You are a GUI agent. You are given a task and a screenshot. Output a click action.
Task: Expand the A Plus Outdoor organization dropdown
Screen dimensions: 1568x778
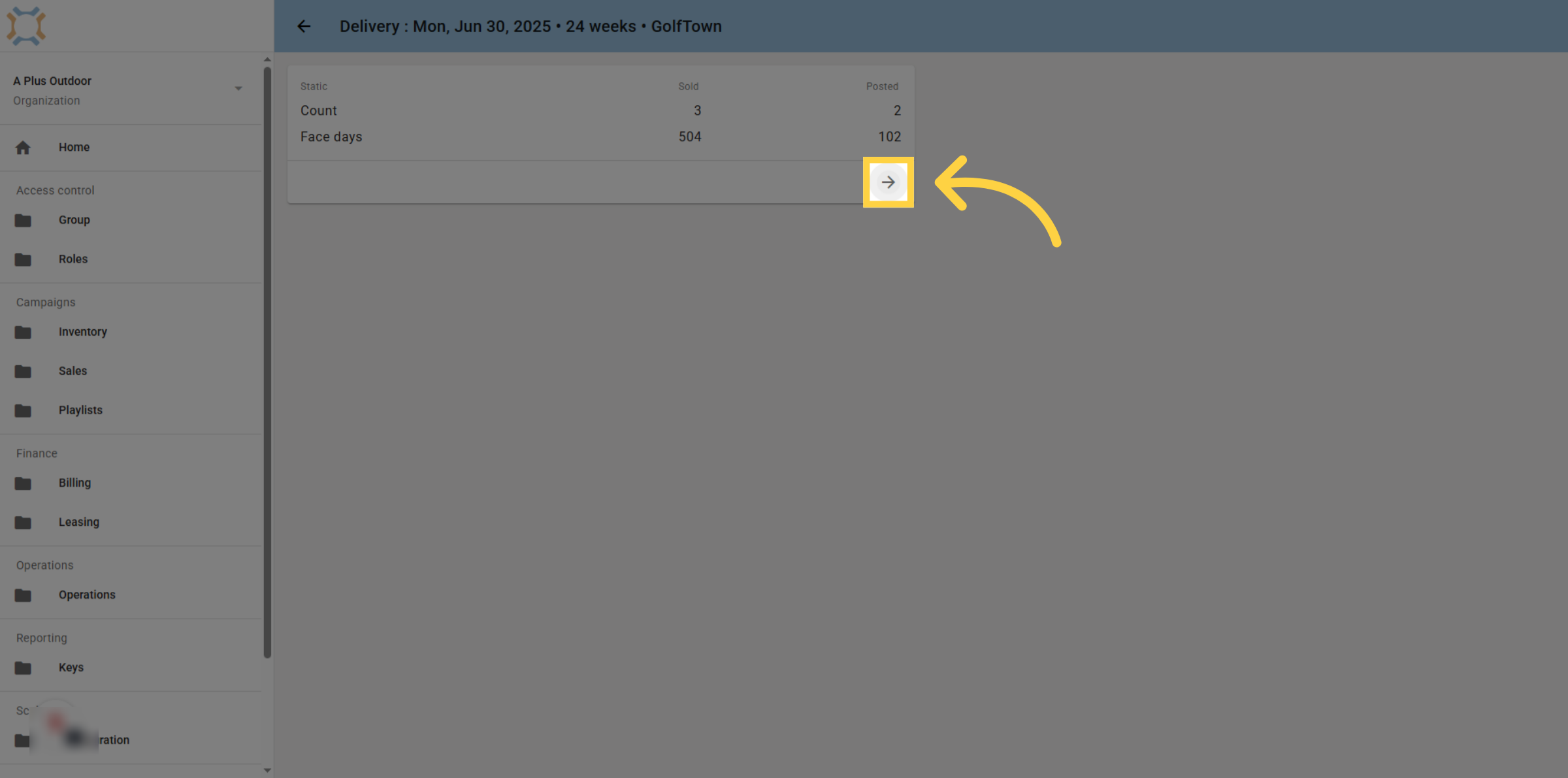click(x=238, y=88)
